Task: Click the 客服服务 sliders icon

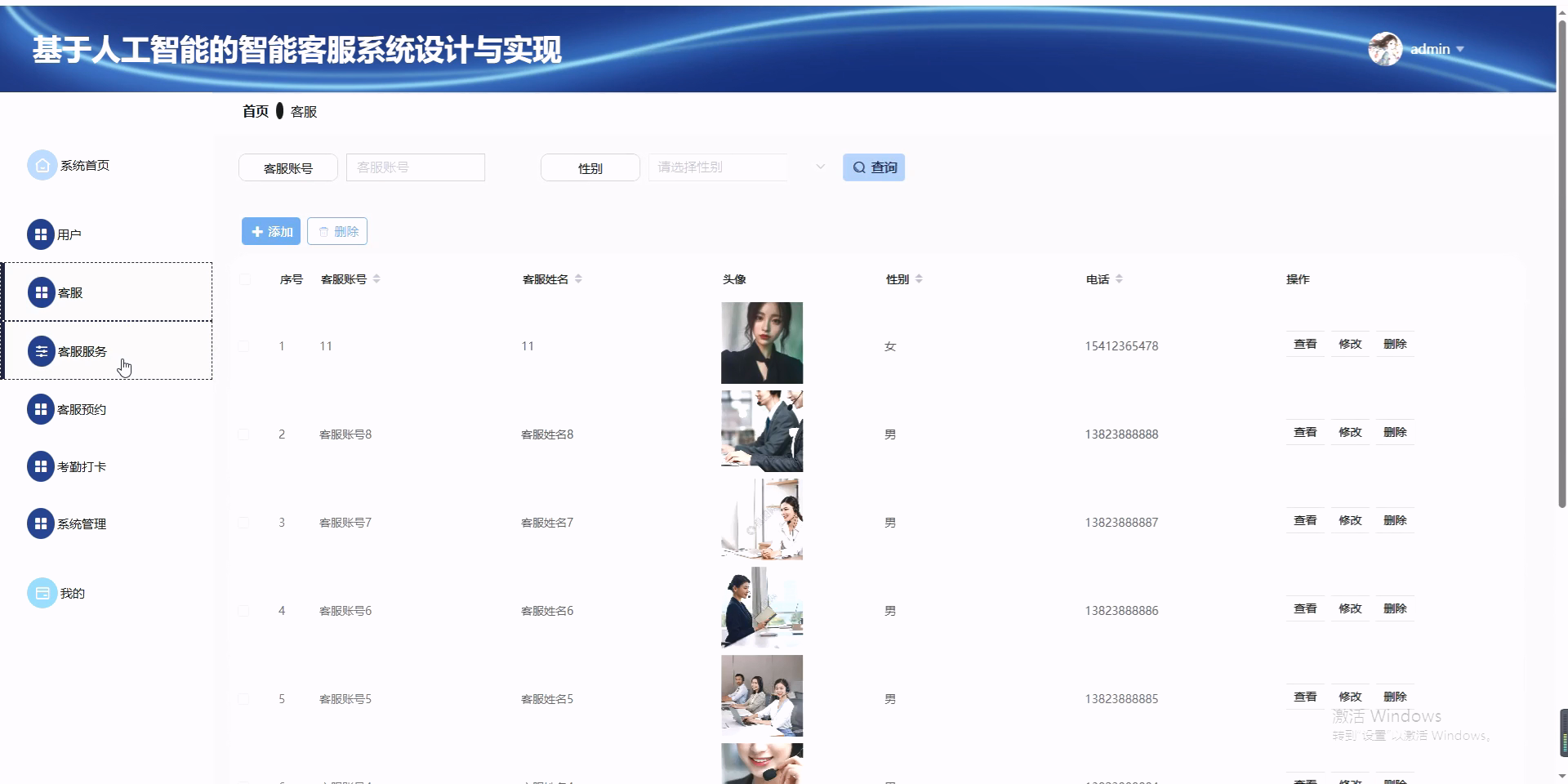Action: [x=42, y=351]
